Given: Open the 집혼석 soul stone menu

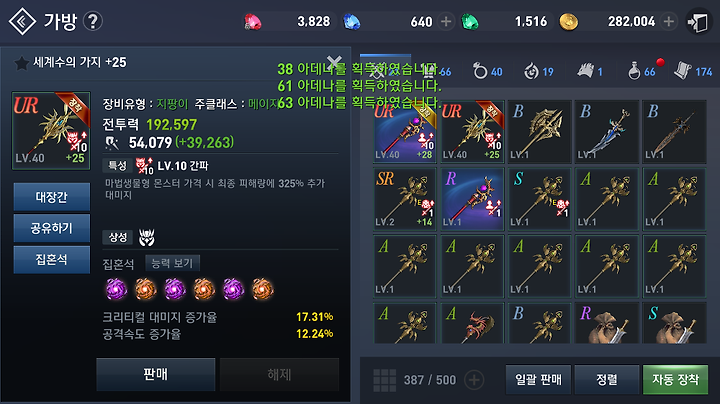Looking at the screenshot, I should pyautogui.click(x=51, y=259).
